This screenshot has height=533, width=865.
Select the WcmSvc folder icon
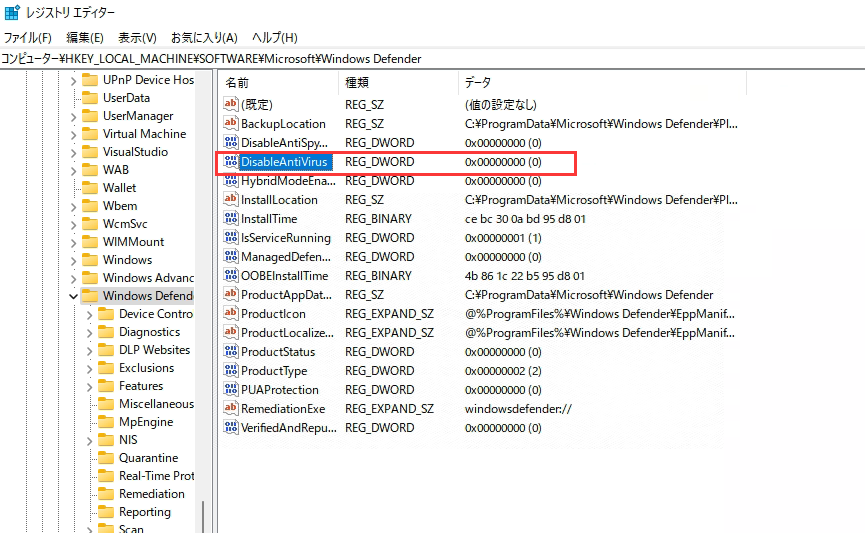point(89,223)
